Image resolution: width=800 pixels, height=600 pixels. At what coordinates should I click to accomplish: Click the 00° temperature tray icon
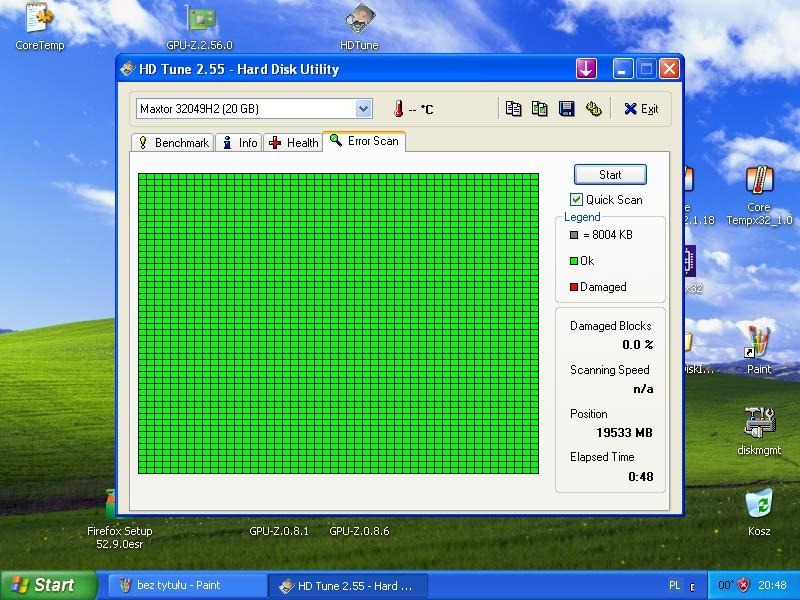click(725, 585)
